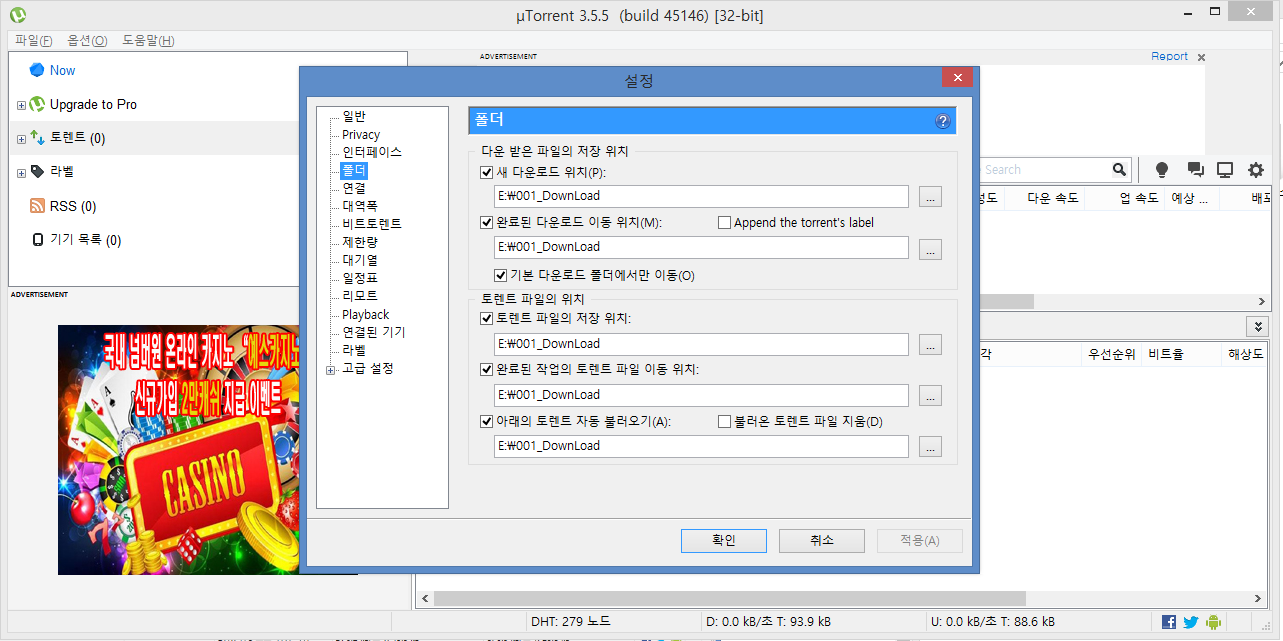Click the 토렌트 up-down arrows icon
The height and width of the screenshot is (641, 1283).
pyautogui.click(x=37, y=138)
